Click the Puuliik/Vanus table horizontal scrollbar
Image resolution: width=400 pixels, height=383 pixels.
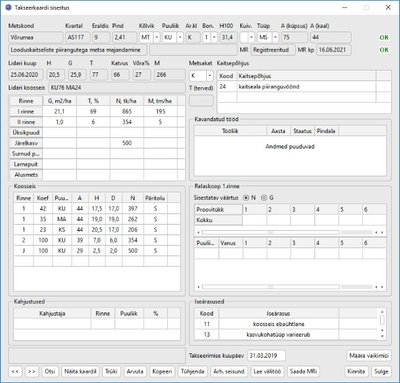click(x=290, y=287)
